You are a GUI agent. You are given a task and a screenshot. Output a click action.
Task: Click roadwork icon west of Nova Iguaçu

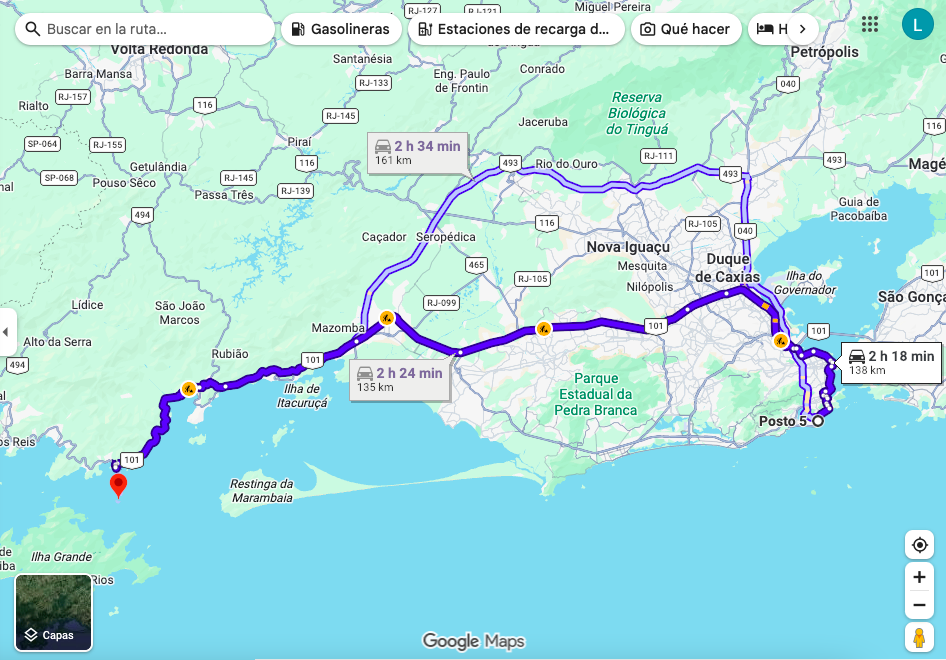[x=544, y=329]
